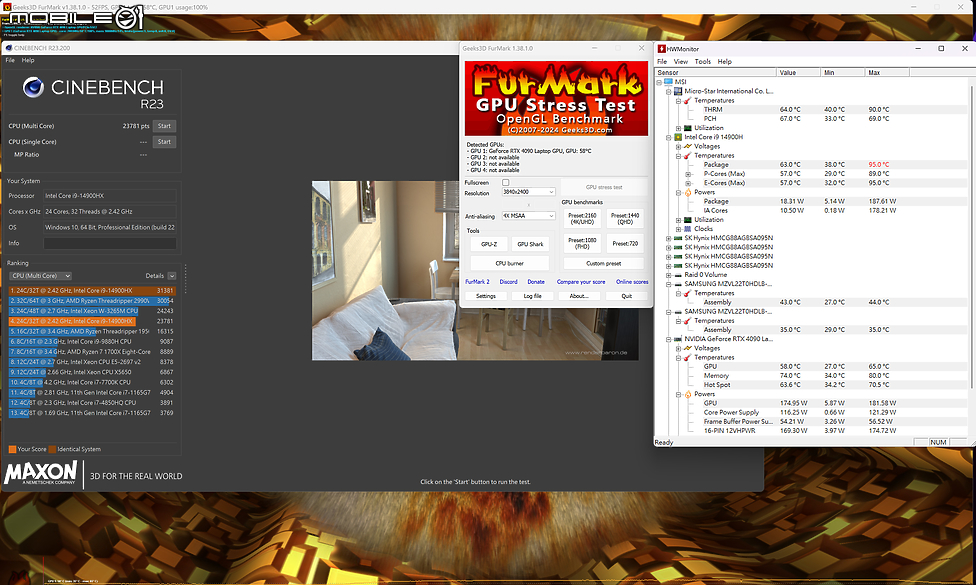Launch the GPU Shark tool
976x585 pixels.
pyautogui.click(x=530, y=244)
